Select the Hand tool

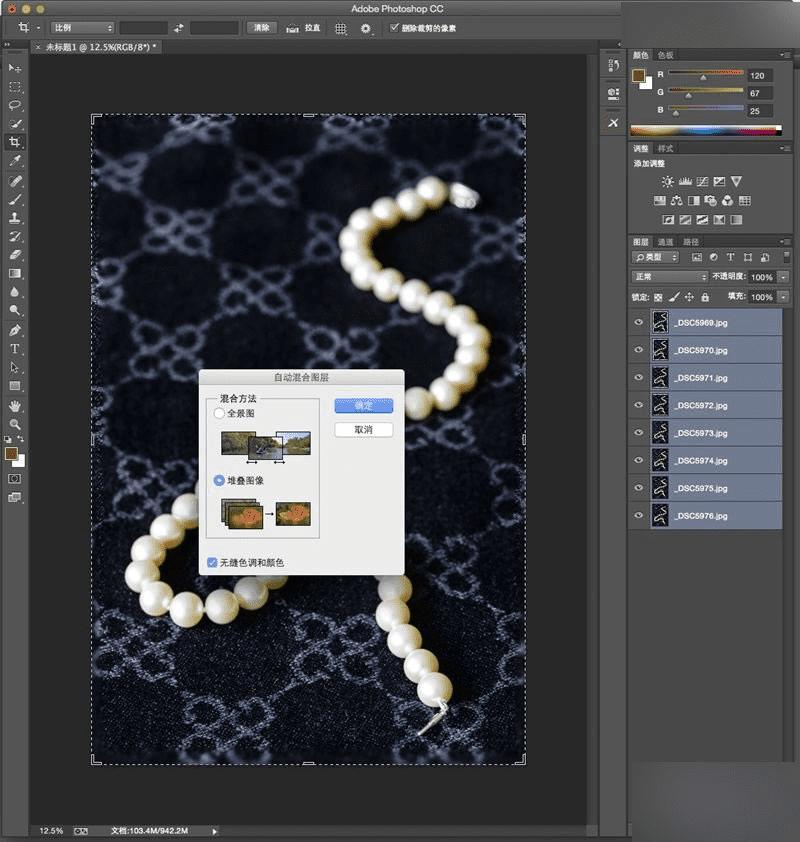pyautogui.click(x=15, y=405)
